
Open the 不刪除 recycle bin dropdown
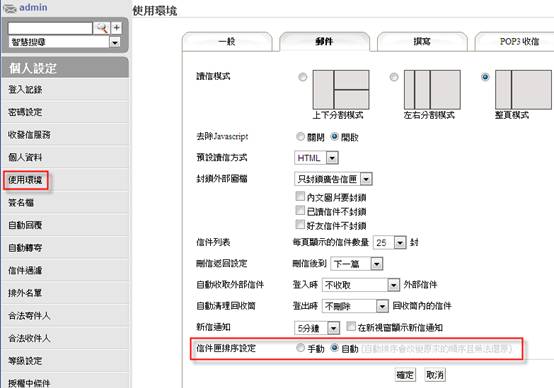[x=355, y=306]
